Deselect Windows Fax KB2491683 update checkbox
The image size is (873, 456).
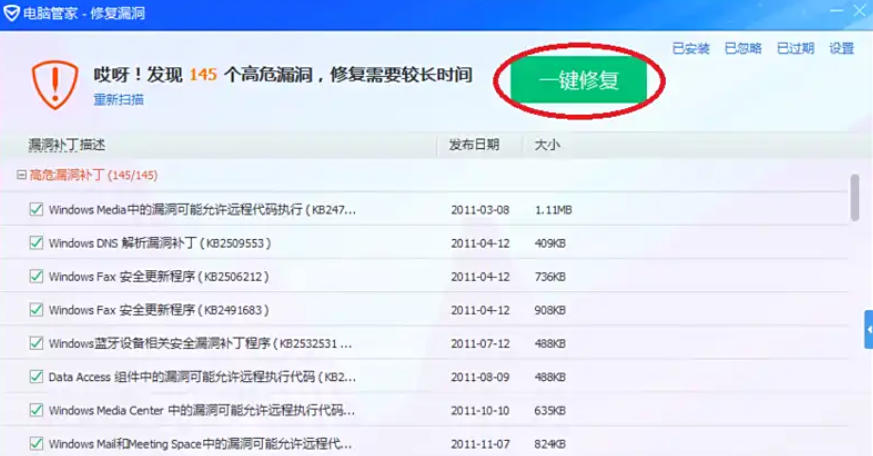(37, 310)
